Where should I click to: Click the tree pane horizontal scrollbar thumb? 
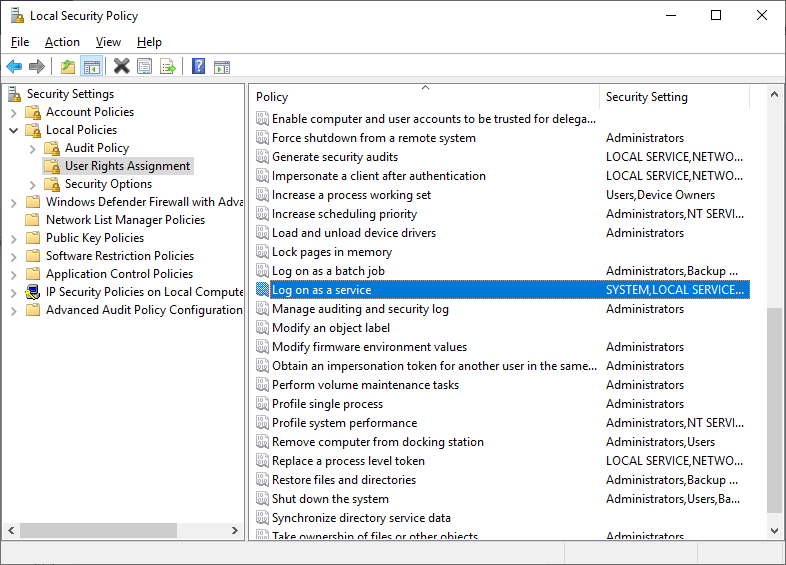[x=92, y=531]
